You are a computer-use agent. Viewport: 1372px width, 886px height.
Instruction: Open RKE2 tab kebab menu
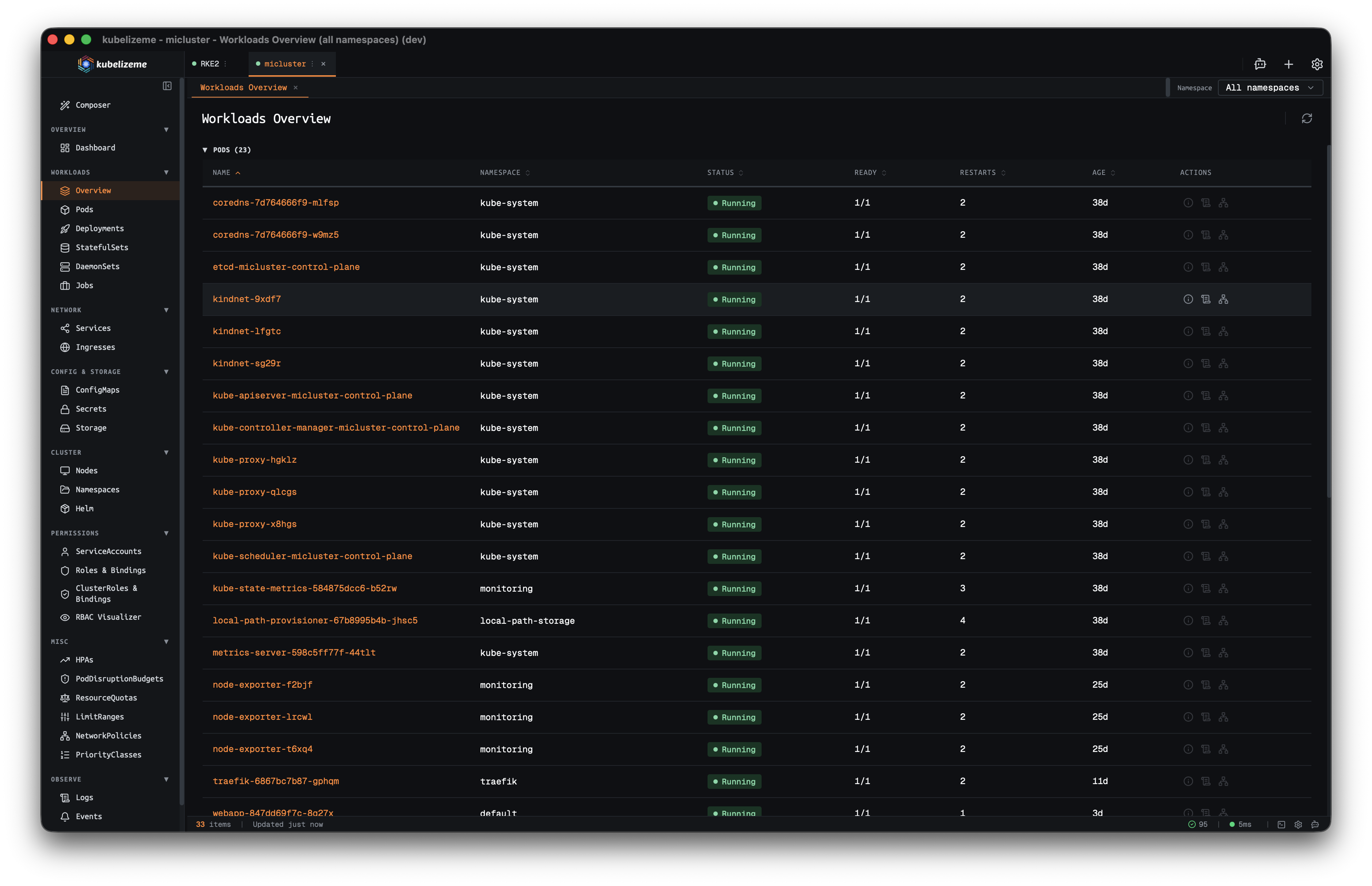coord(225,64)
